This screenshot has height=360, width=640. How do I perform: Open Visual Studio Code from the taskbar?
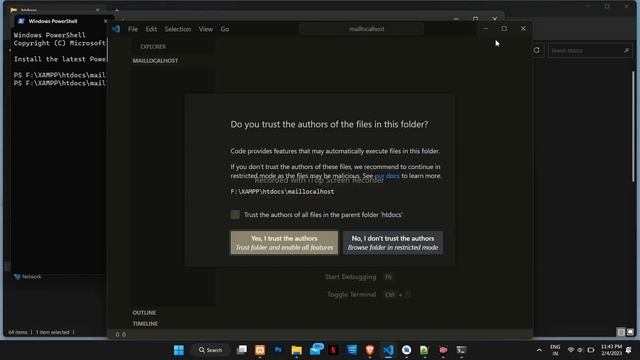(x=388, y=350)
